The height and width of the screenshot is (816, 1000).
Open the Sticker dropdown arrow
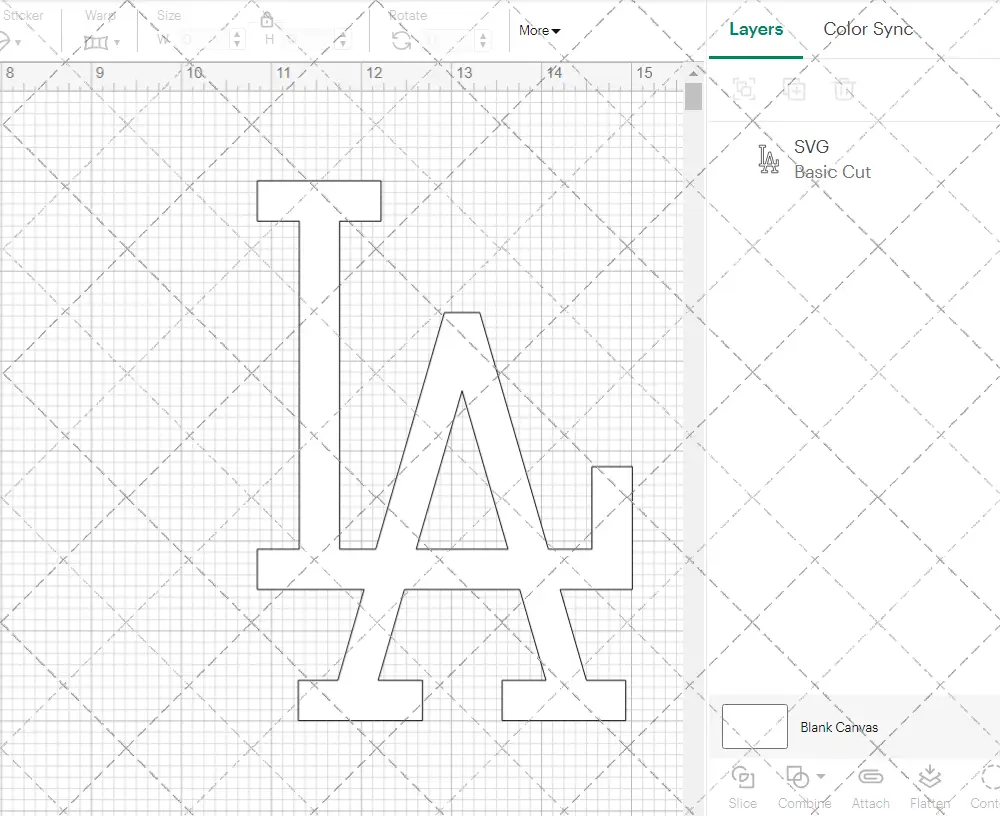point(18,42)
